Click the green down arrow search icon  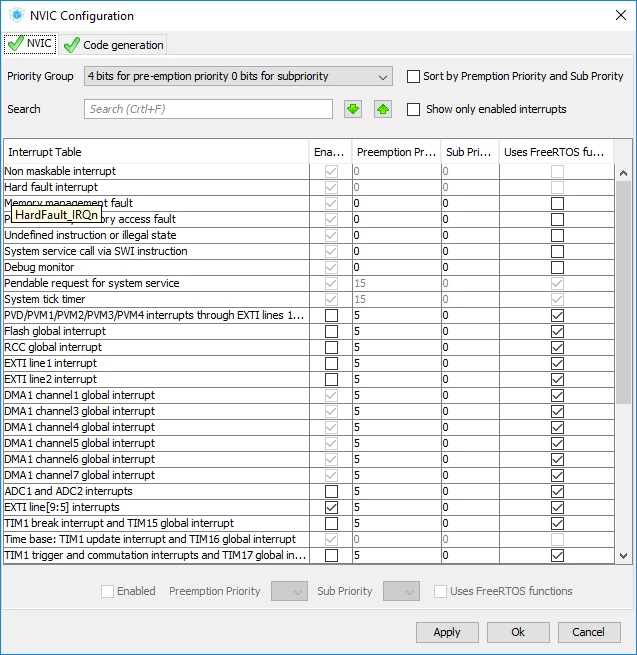tap(353, 109)
